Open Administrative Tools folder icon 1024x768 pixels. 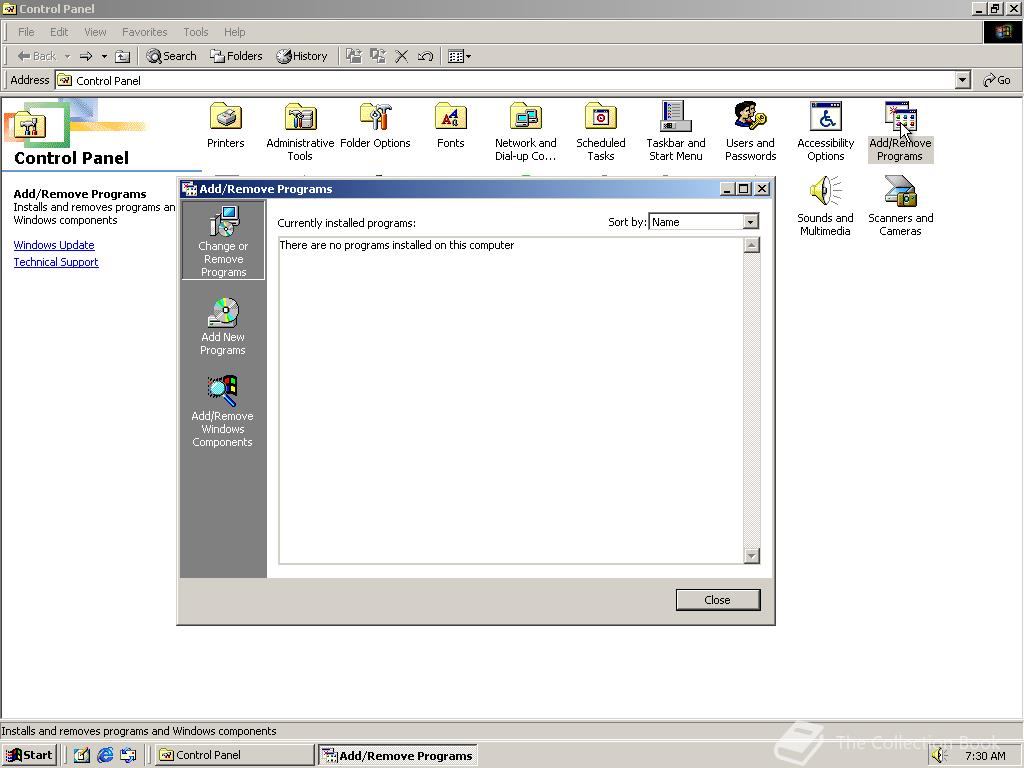pyautogui.click(x=300, y=132)
